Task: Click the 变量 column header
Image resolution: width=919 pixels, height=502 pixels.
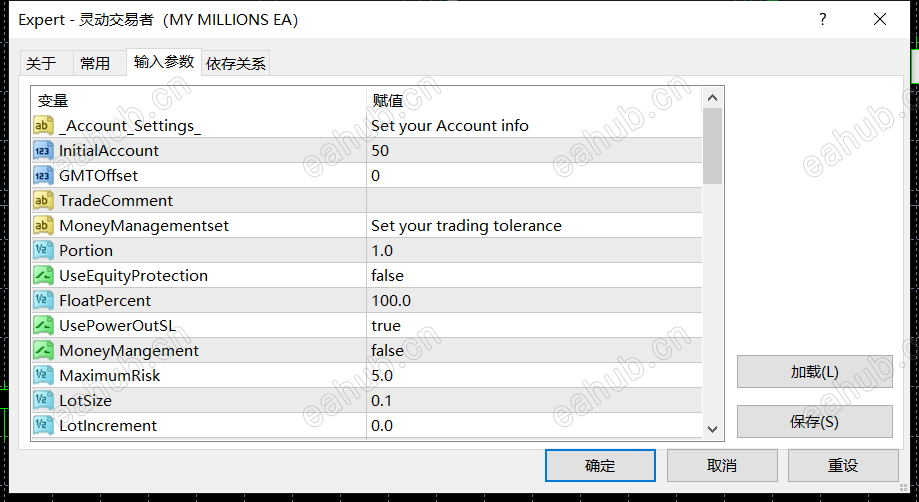Action: click(x=199, y=101)
